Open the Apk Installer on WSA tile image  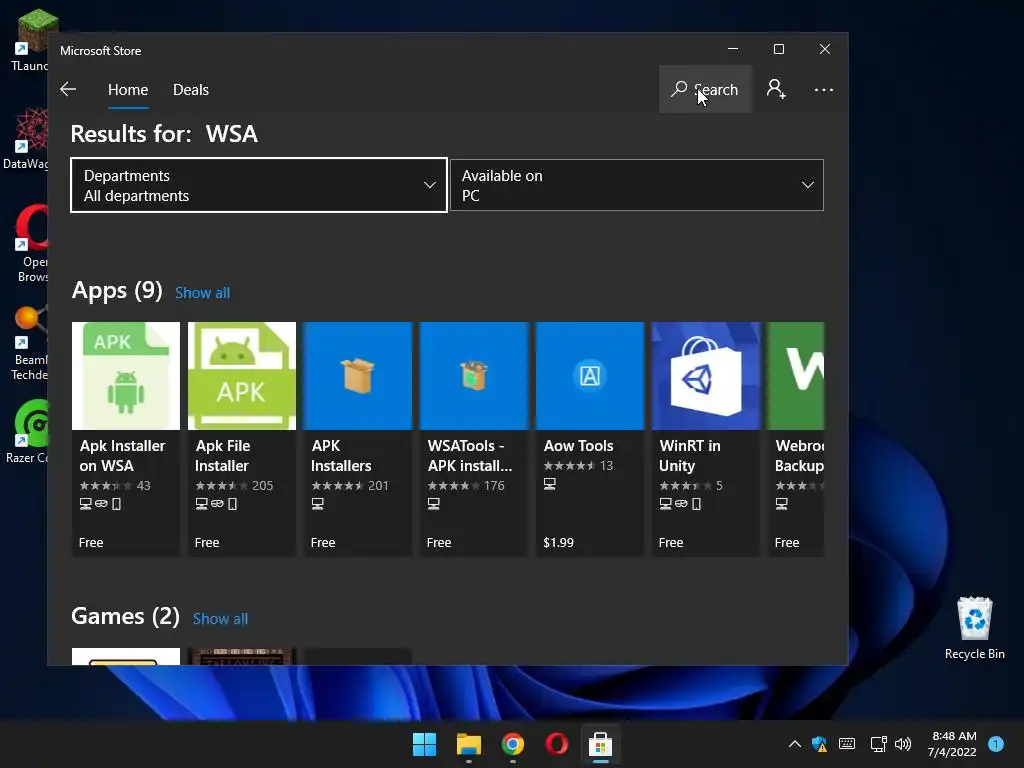(126, 376)
